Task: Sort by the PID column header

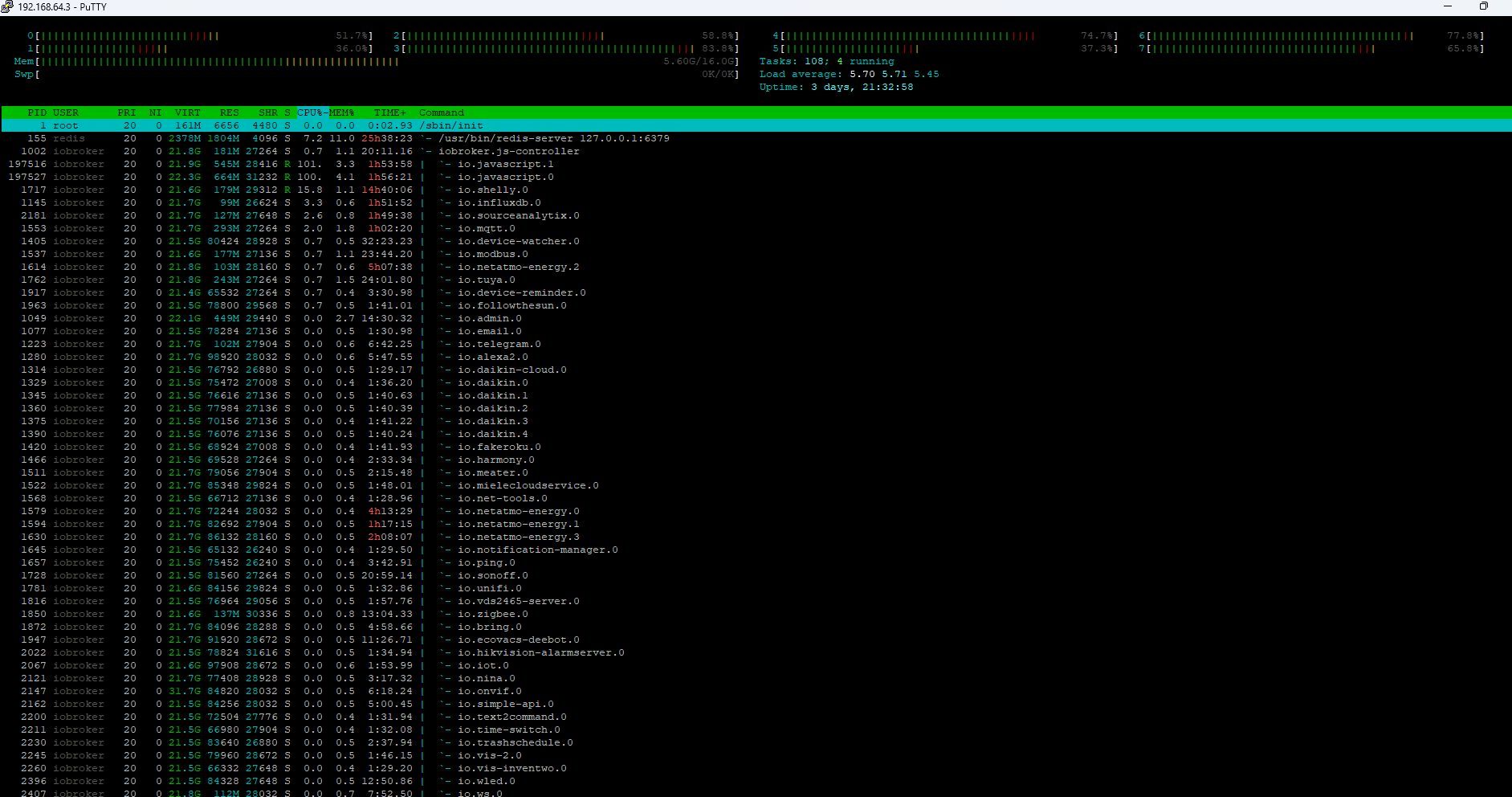Action: (37, 112)
